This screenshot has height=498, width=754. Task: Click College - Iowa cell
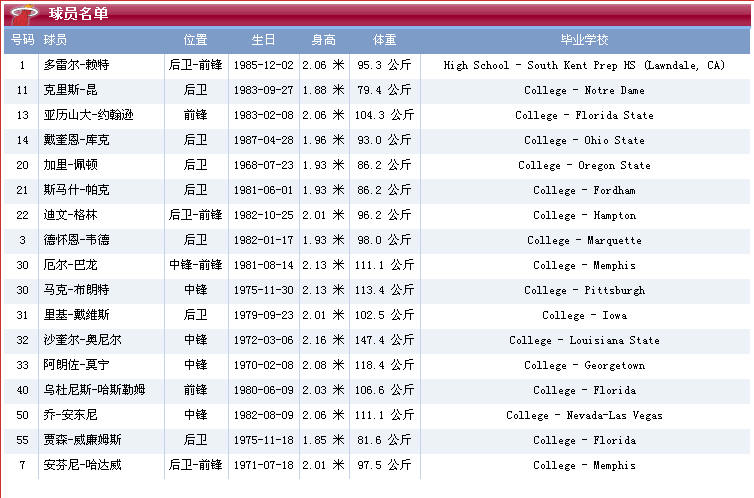(x=584, y=315)
